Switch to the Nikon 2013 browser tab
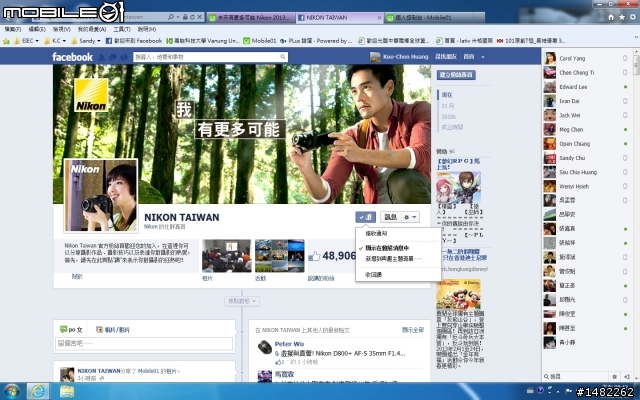The image size is (640, 400). pos(251,18)
